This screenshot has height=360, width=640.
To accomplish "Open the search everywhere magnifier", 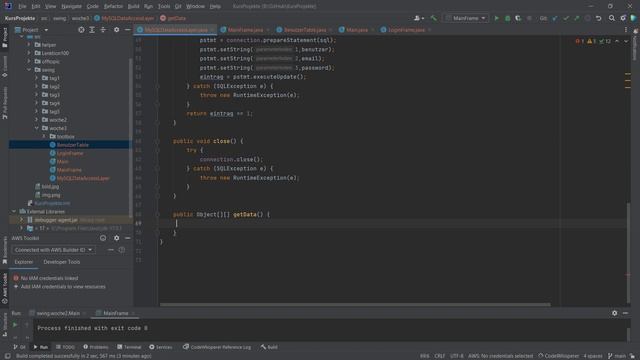I will point(611,18).
